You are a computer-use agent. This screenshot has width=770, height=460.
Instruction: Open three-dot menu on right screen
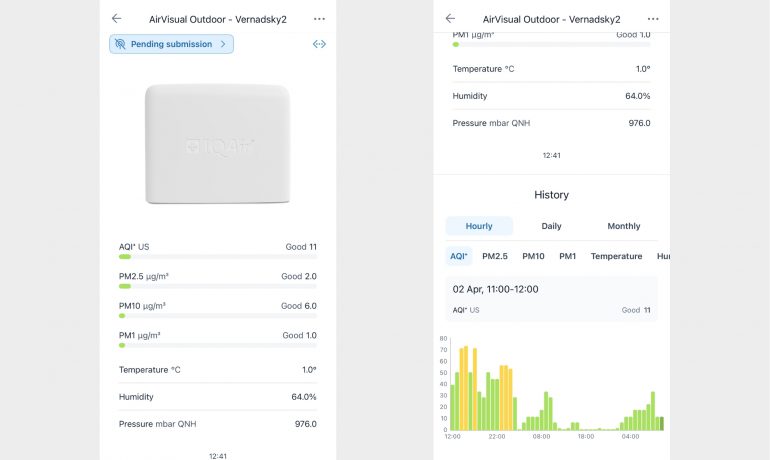tap(653, 18)
